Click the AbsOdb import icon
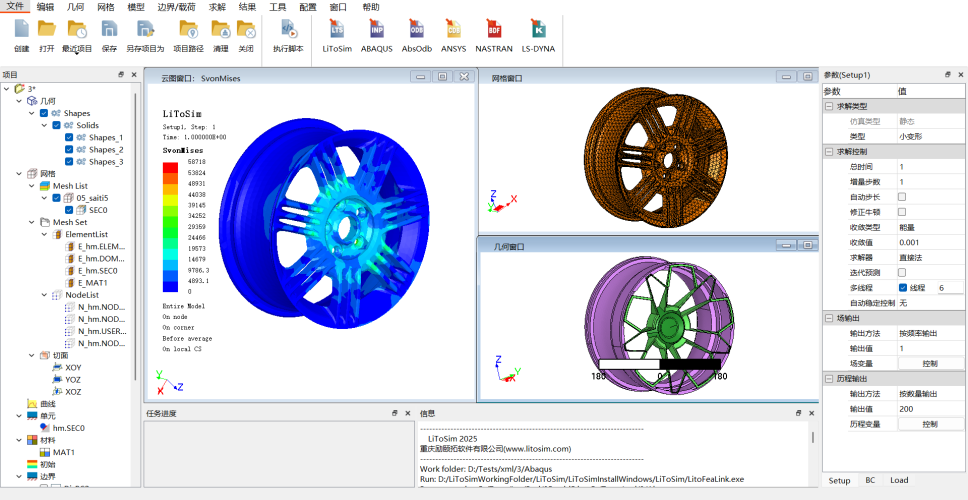This screenshot has width=968, height=500. pos(417,29)
